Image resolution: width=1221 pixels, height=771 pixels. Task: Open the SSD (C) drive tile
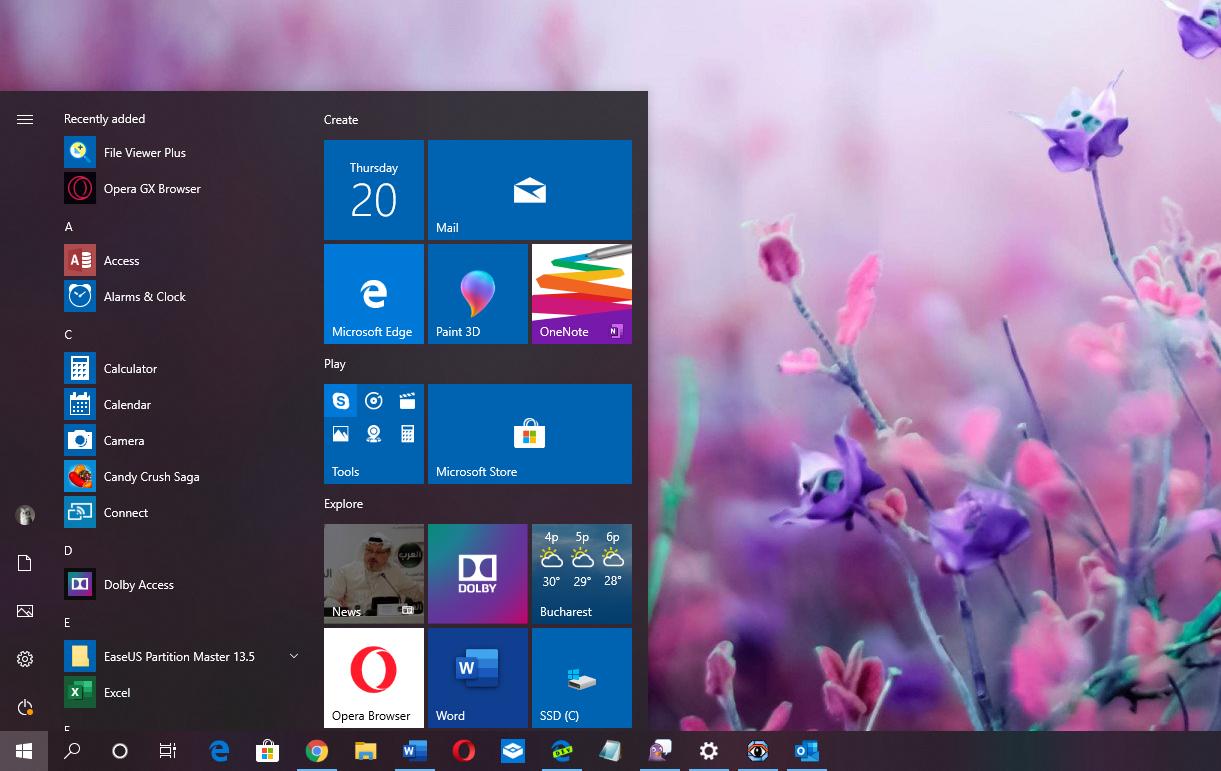pyautogui.click(x=582, y=678)
